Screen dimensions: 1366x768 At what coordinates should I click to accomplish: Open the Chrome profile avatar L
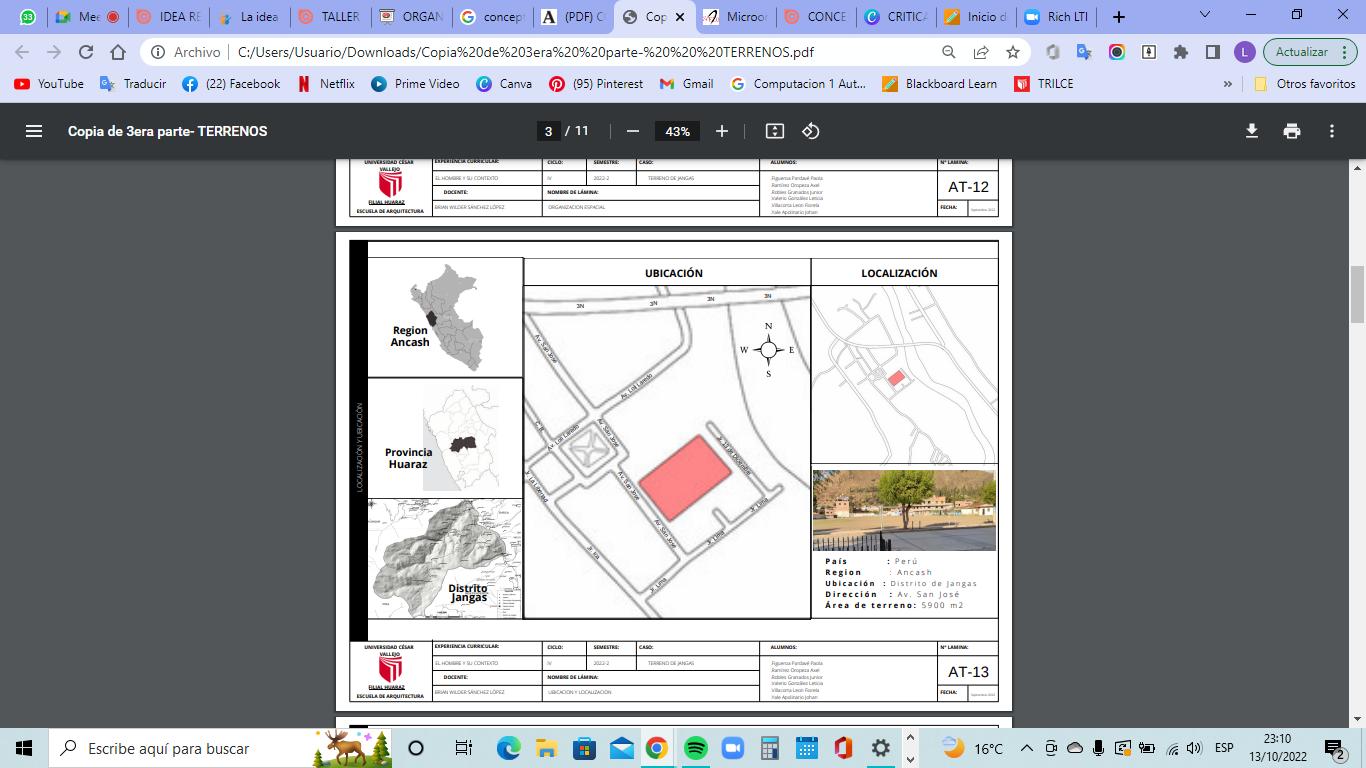click(1244, 52)
